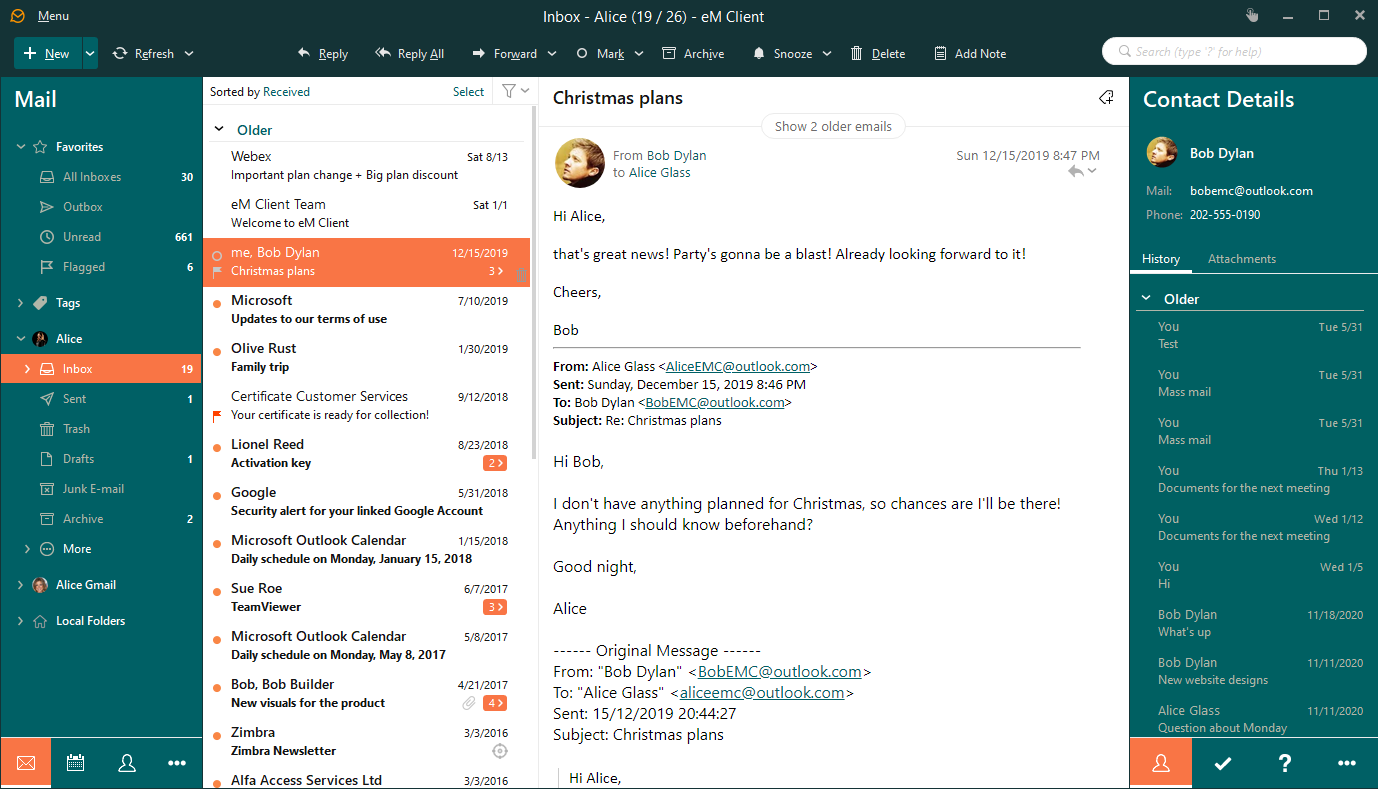Select the History tab
1379x789 pixels.
(x=1160, y=259)
